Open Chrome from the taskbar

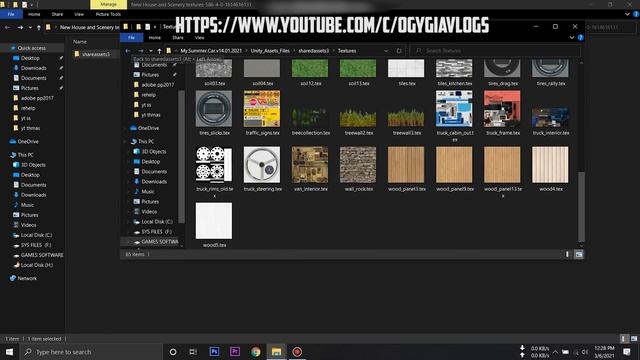pyautogui.click(x=256, y=352)
